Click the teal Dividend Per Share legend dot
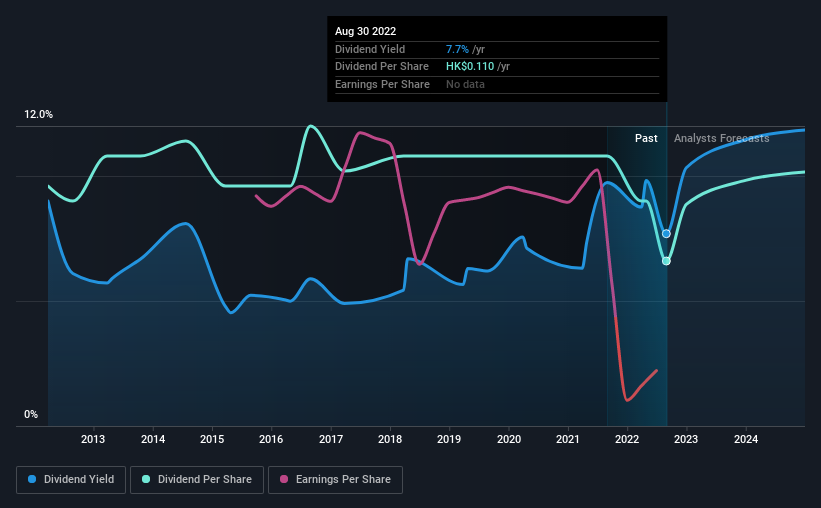The width and height of the screenshot is (821, 508). (x=146, y=479)
